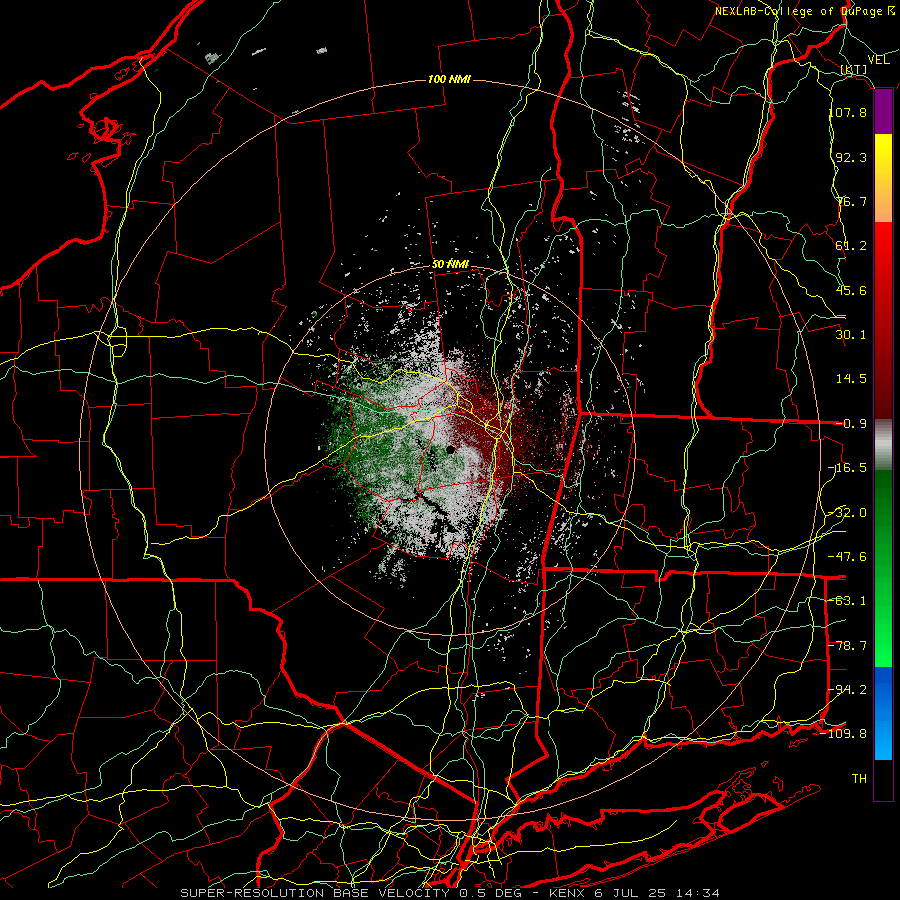Click the 100 NMI range ring label
Viewport: 900px width, 900px height.
[449, 79]
